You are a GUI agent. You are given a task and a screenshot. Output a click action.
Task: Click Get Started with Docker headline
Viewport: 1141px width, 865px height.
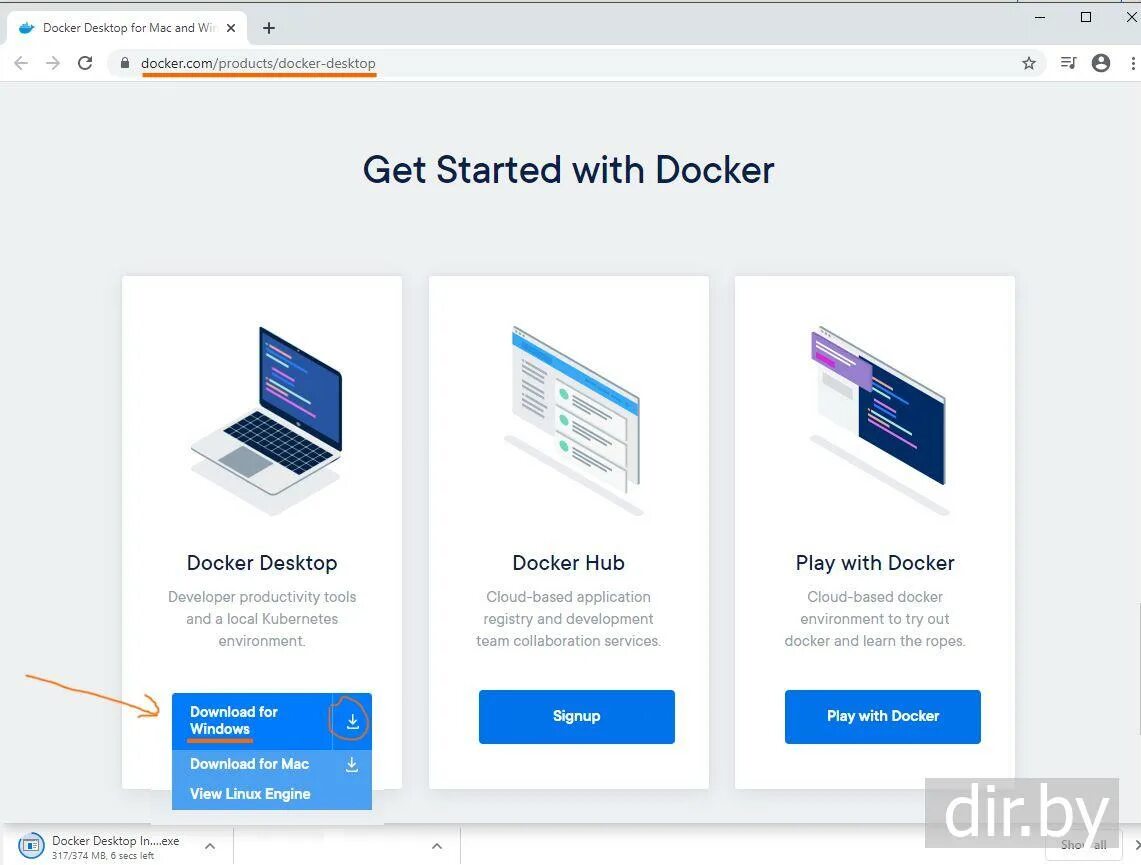point(568,170)
